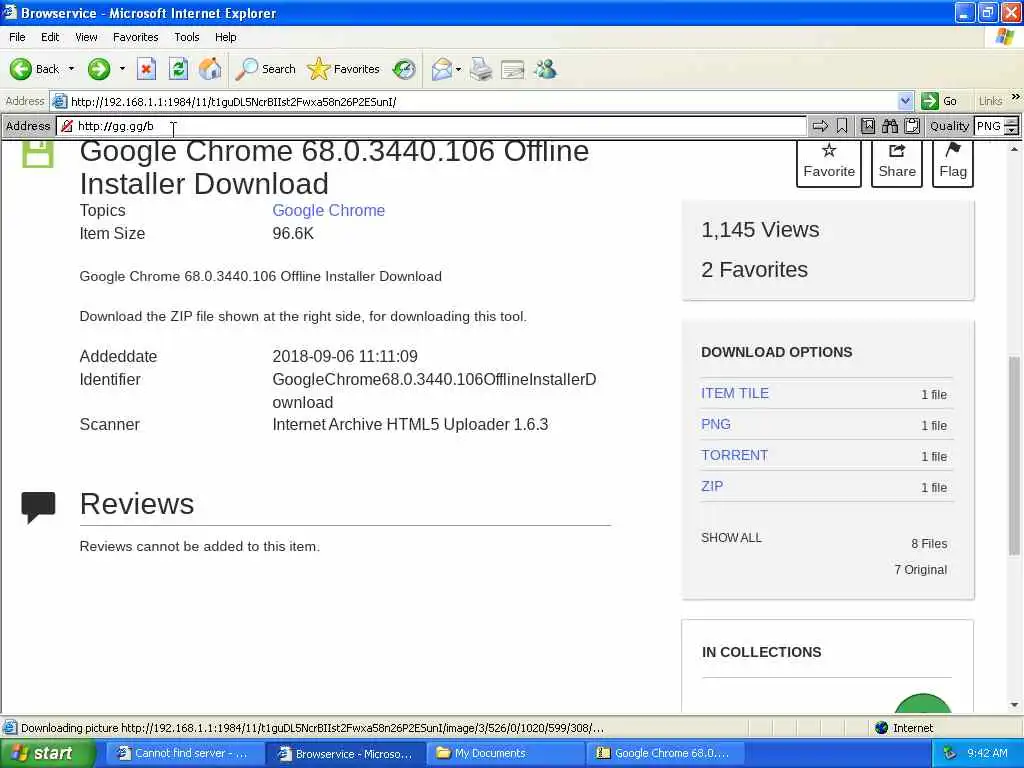
Task: Open the IE Search pane
Action: [x=265, y=69]
